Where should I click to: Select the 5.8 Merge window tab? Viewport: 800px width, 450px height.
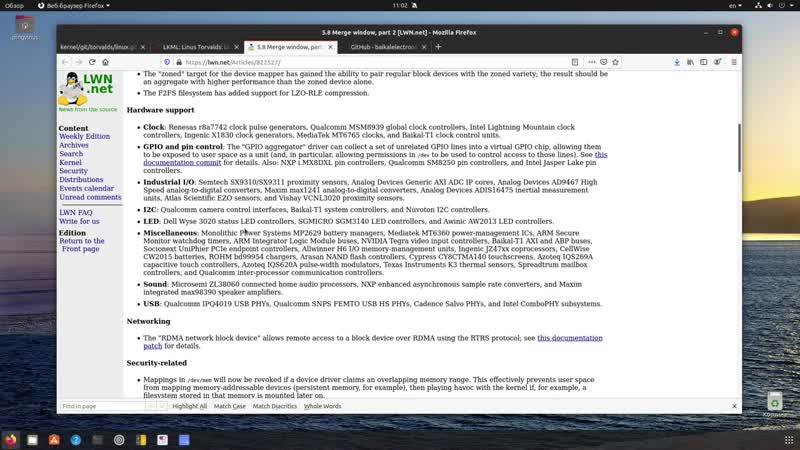click(289, 47)
